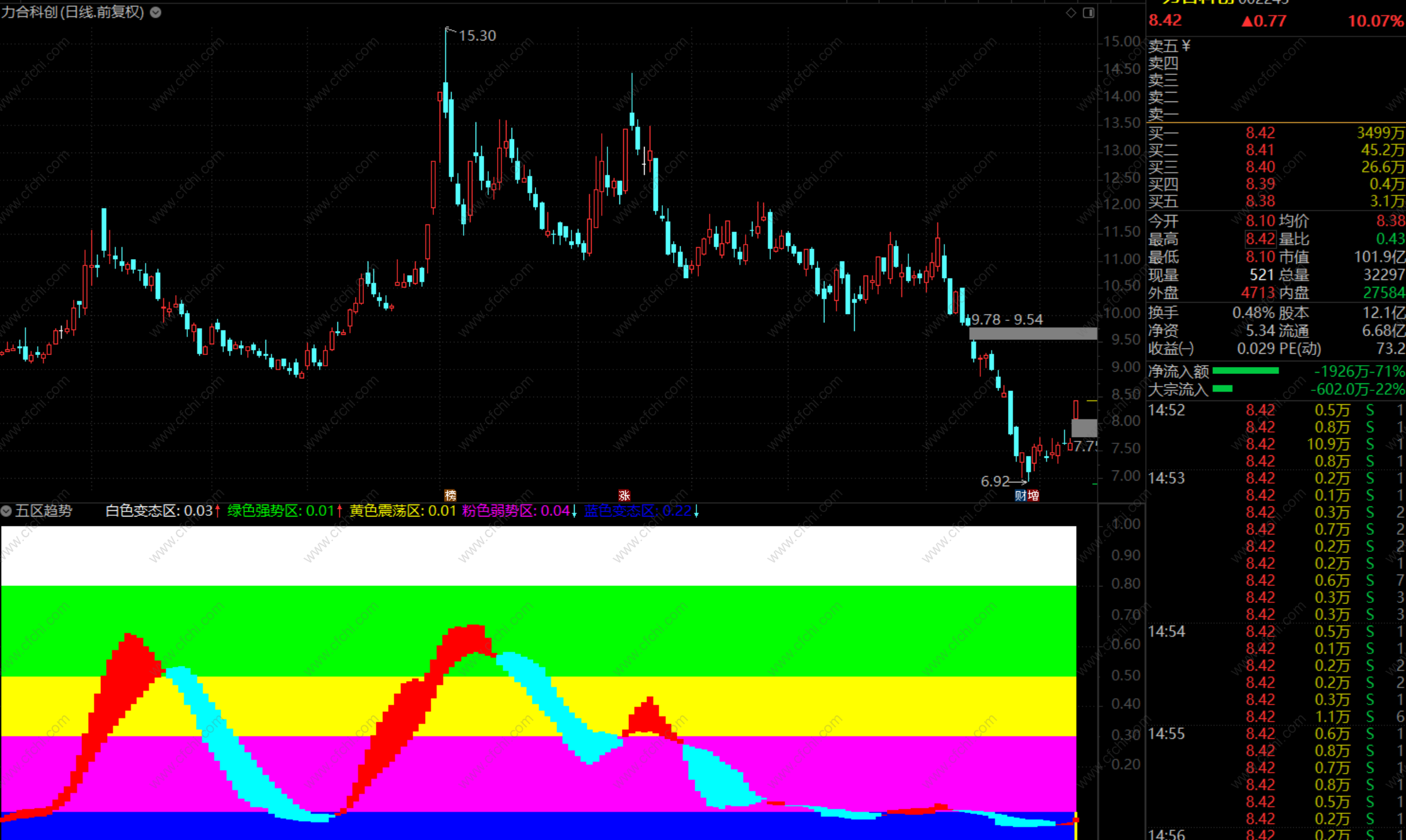1406x840 pixels.
Task: Expand the 五区趋势 indicator dropdown
Action: tap(6, 511)
